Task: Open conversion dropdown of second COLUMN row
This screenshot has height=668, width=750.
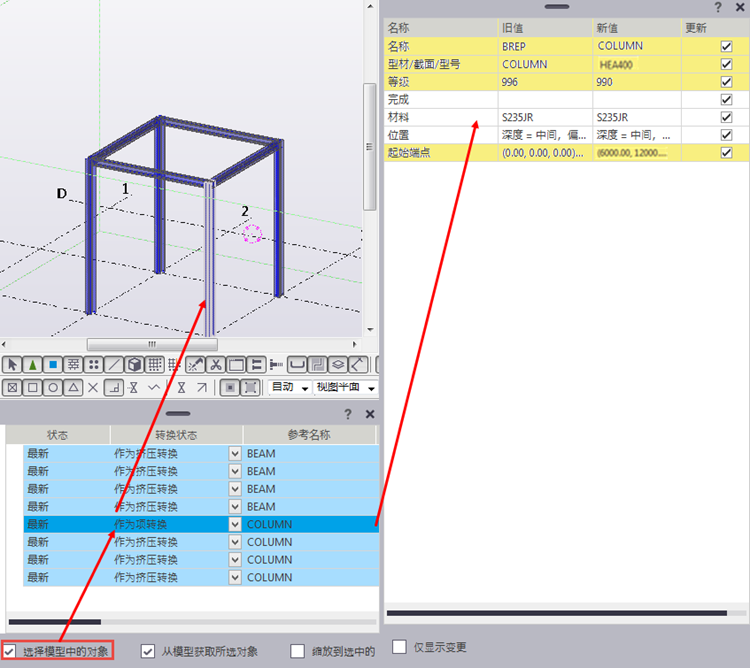Action: (235, 542)
